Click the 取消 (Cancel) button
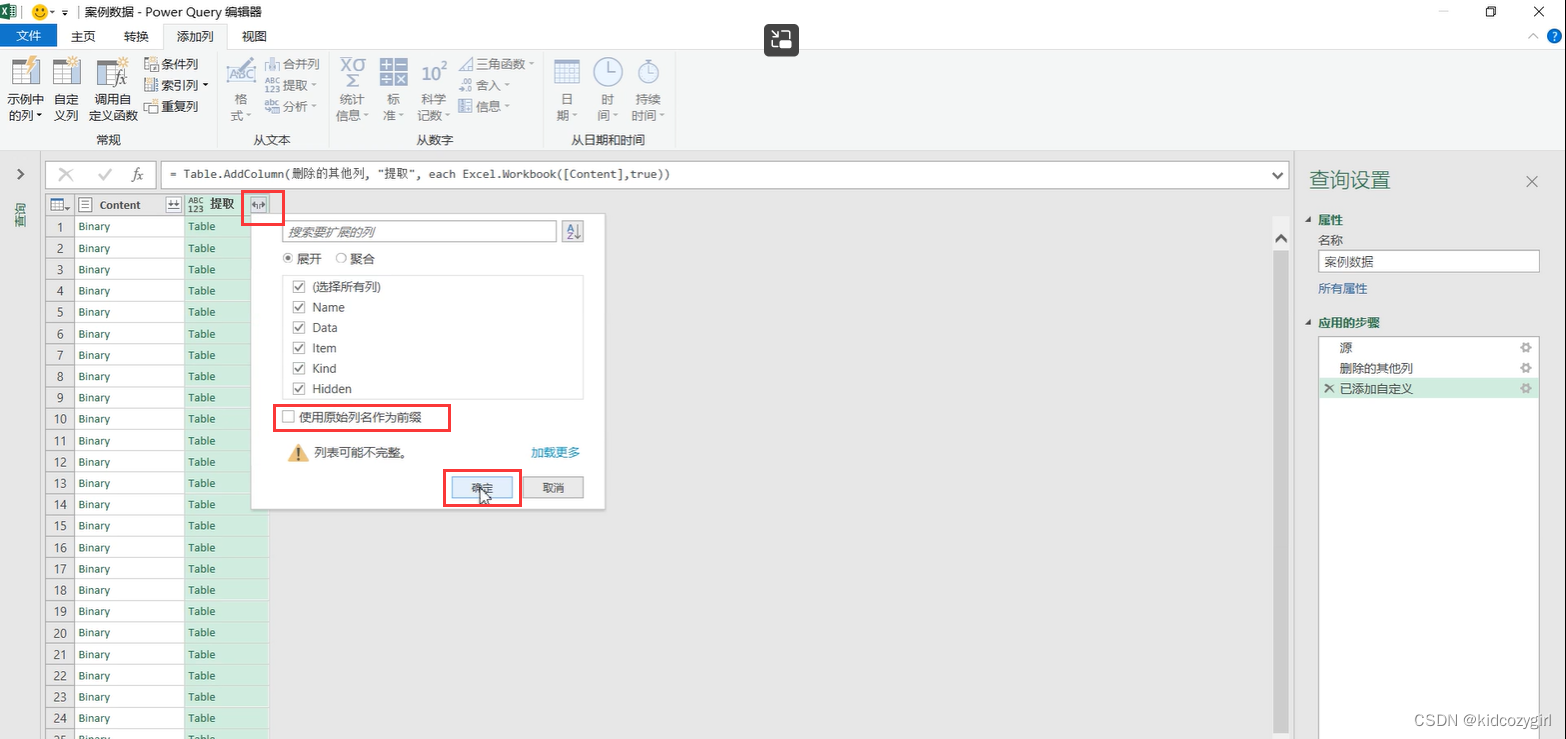 pos(553,487)
